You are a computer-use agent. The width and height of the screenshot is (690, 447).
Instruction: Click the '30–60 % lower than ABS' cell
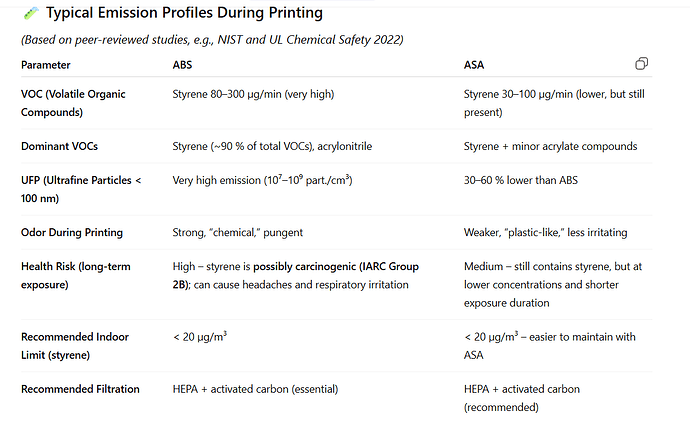tap(521, 180)
